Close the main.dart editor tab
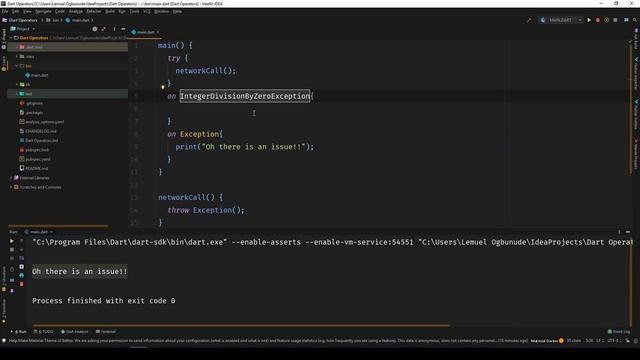The height and width of the screenshot is (360, 640). pyautogui.click(x=158, y=32)
